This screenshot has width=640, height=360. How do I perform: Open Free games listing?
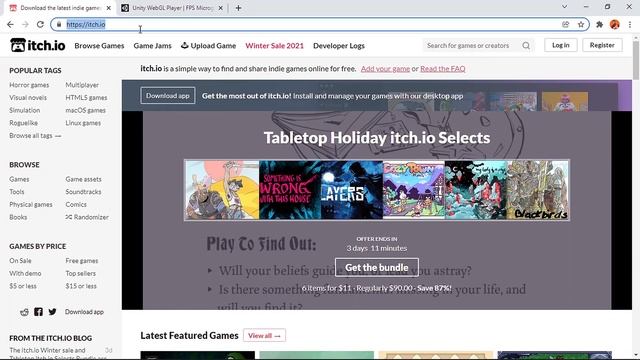click(82, 261)
